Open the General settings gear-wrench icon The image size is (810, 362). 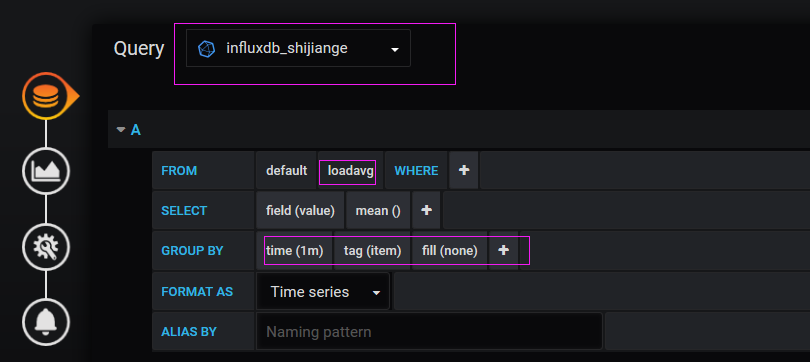[x=46, y=247]
